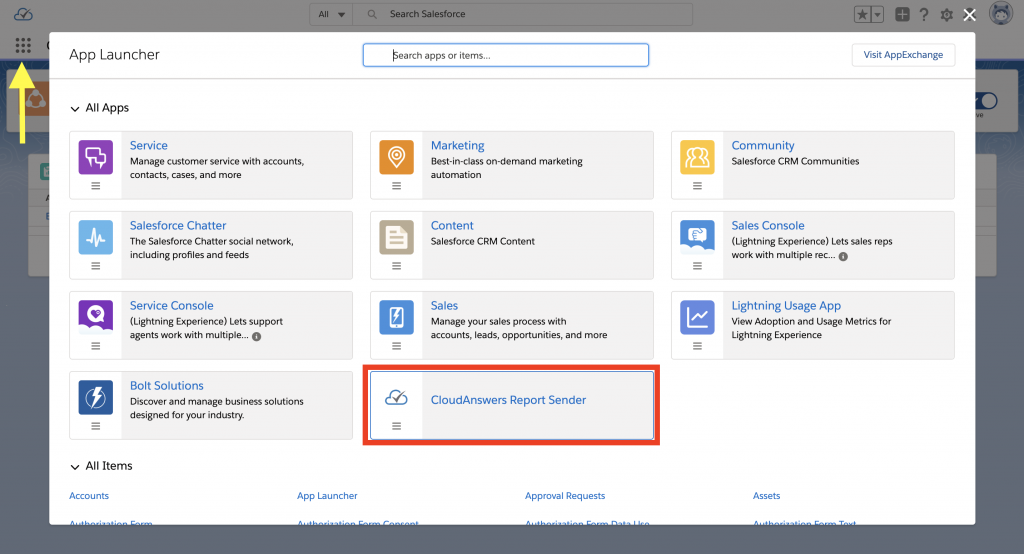Collapse the All Items section

pyautogui.click(x=75, y=466)
